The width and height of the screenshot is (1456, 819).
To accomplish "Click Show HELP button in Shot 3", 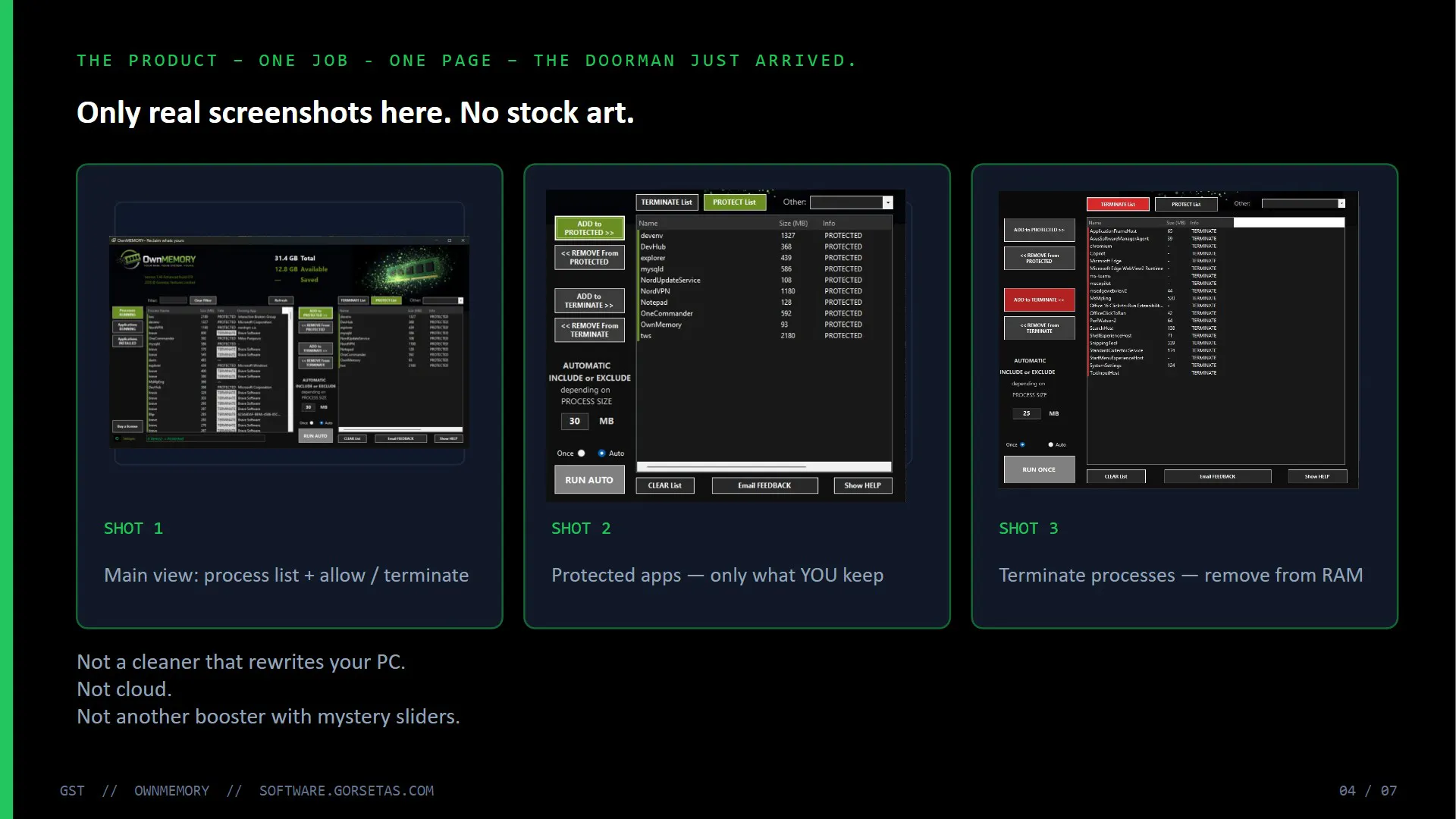I will click(1317, 476).
